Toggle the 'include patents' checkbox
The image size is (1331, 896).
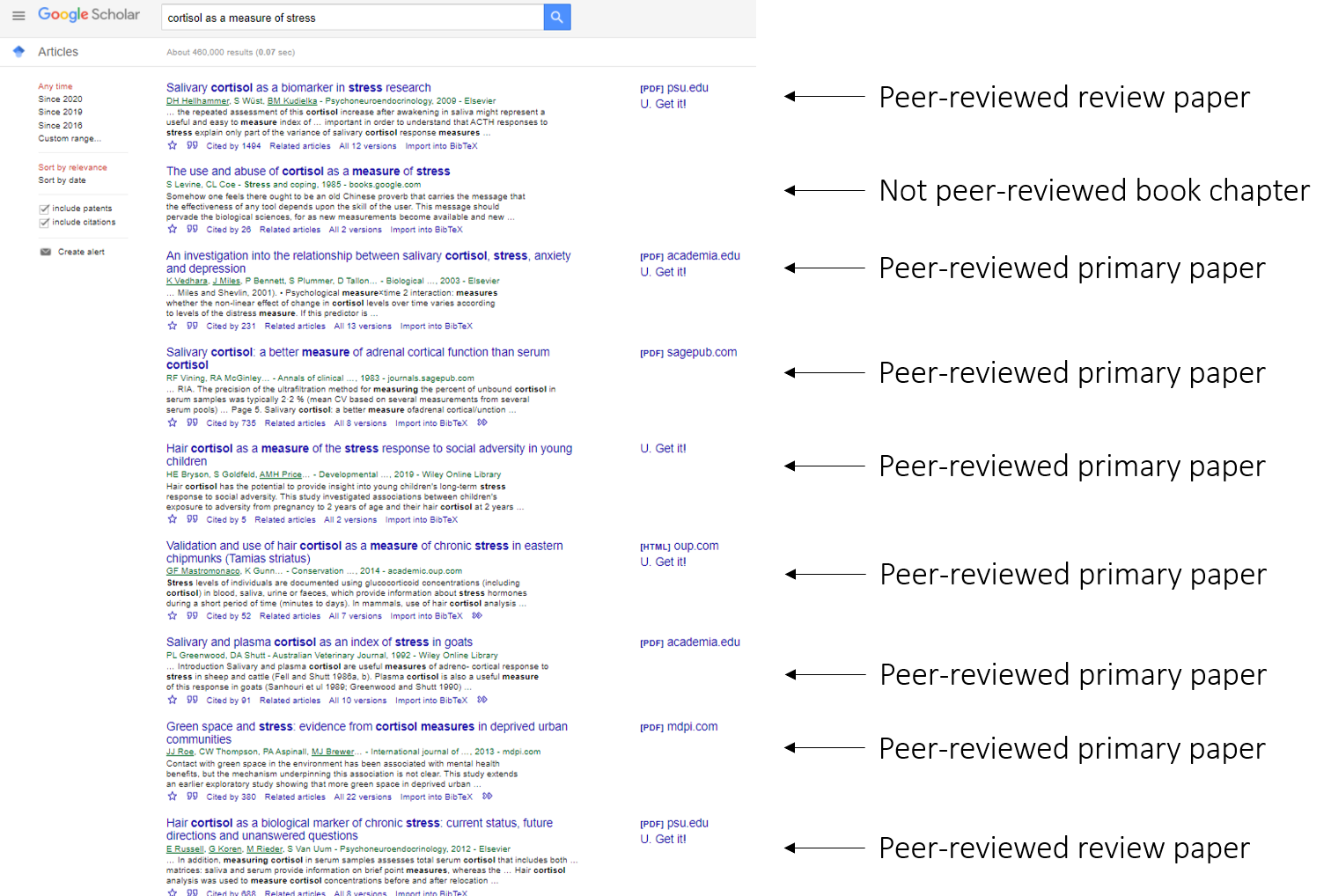(x=44, y=209)
